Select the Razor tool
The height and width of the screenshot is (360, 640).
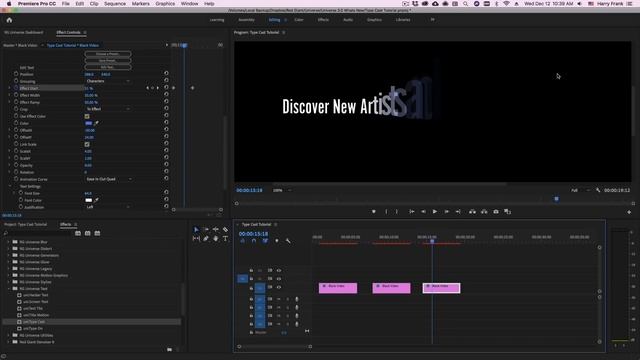(x=225, y=229)
